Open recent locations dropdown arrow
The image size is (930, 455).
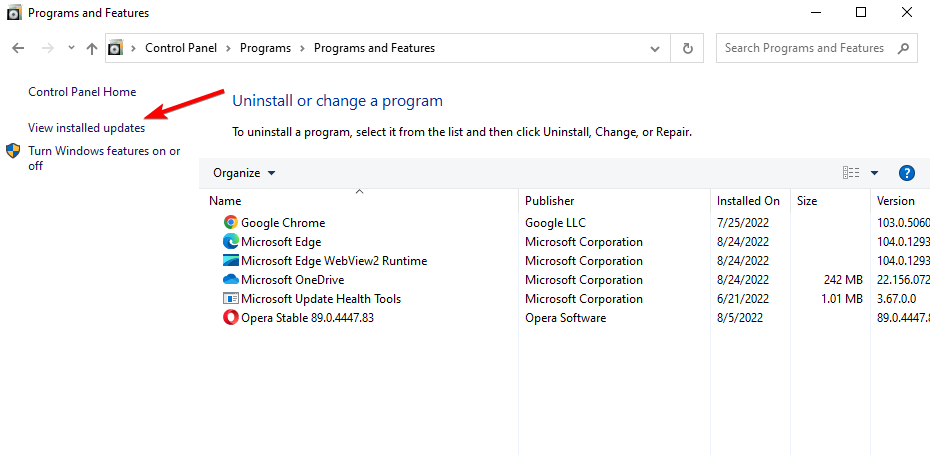tap(71, 47)
